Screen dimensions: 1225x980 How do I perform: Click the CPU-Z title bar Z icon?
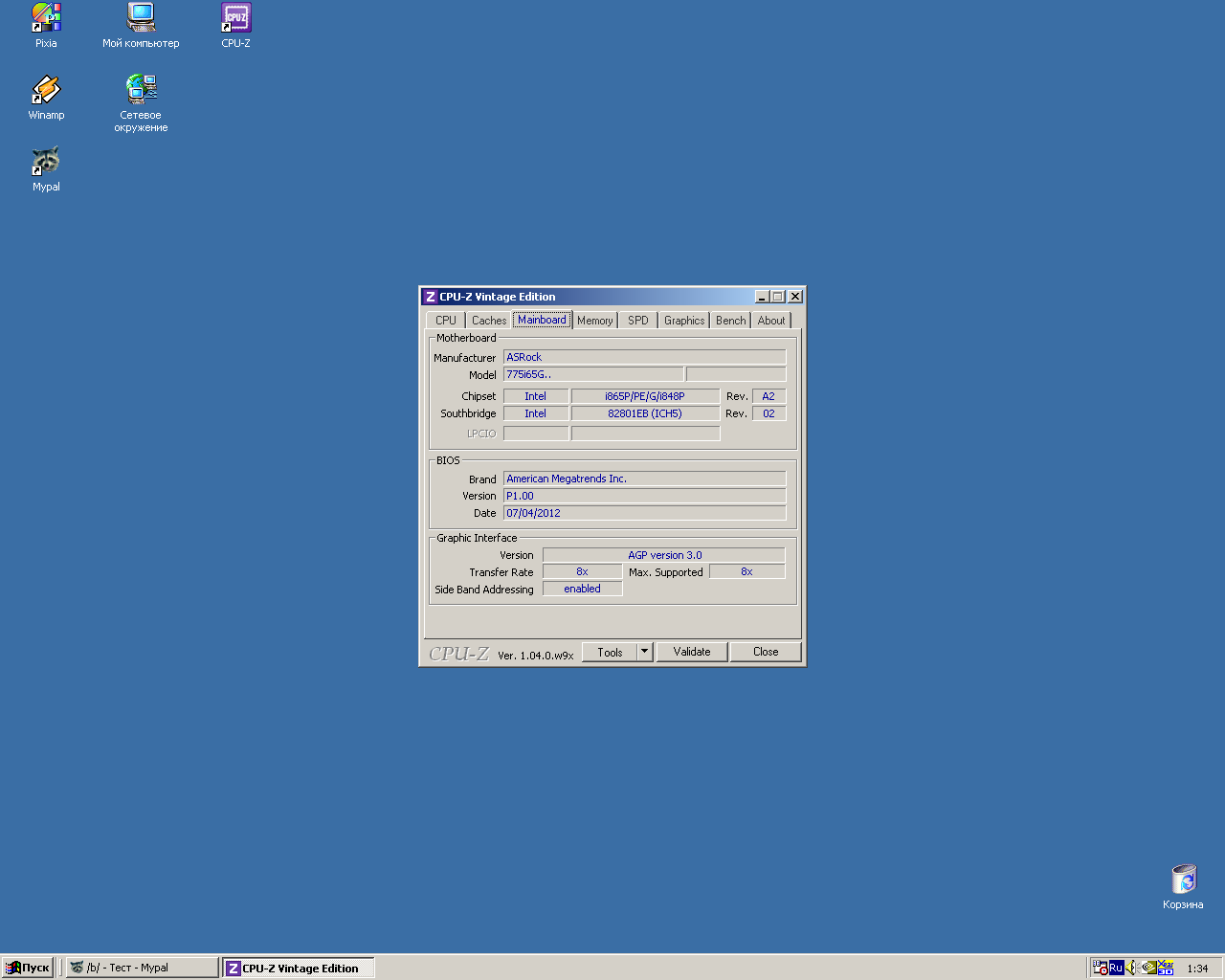click(x=431, y=297)
